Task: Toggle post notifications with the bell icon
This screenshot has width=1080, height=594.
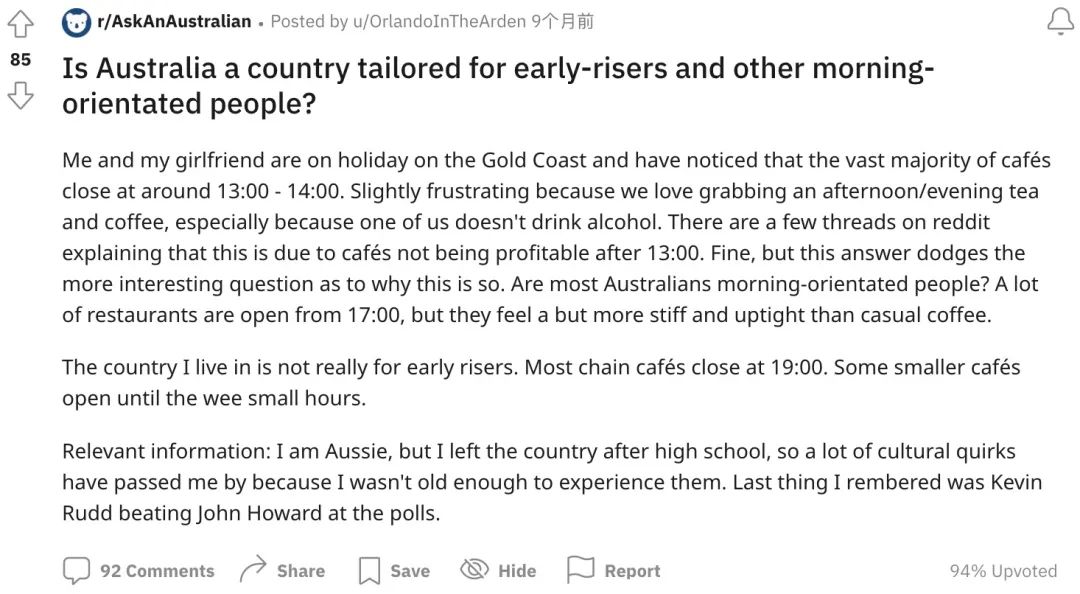Action: tap(1060, 21)
